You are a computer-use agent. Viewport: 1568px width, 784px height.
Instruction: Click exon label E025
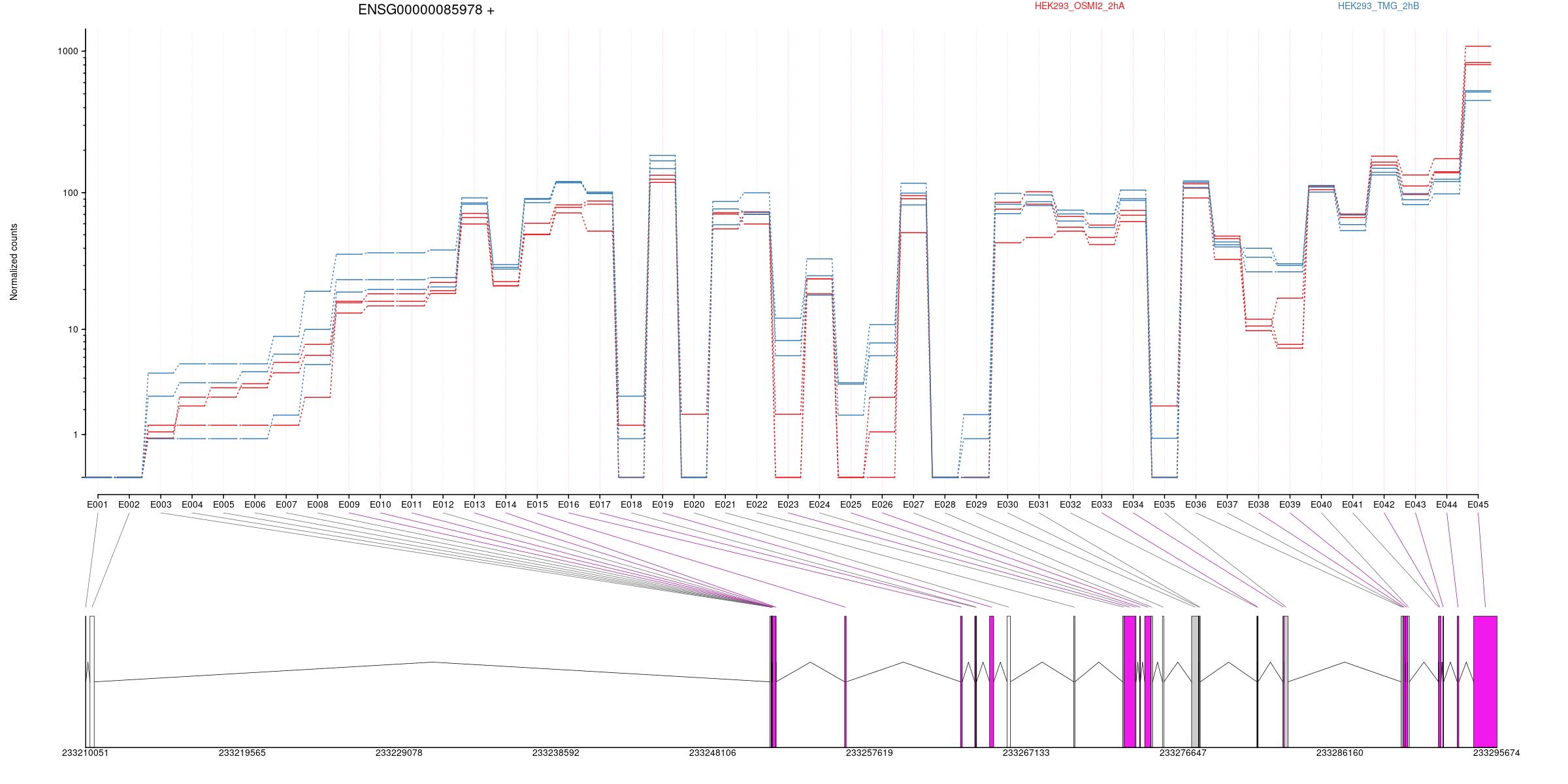(x=851, y=504)
